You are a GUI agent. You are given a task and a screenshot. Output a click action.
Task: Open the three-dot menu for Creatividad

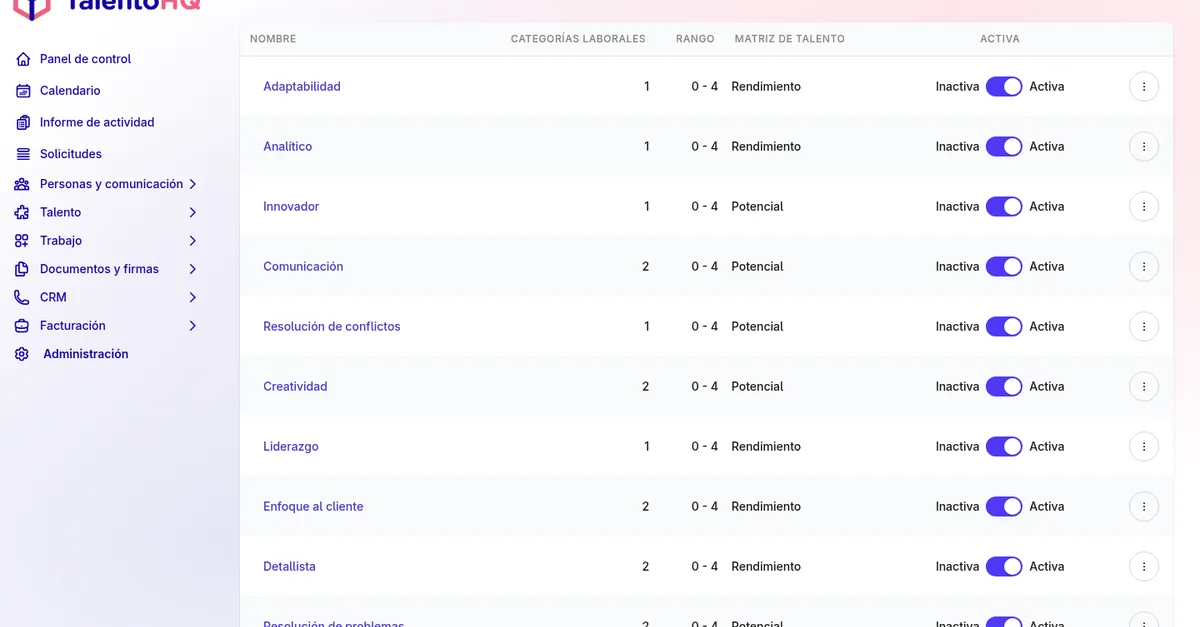[x=1144, y=386]
